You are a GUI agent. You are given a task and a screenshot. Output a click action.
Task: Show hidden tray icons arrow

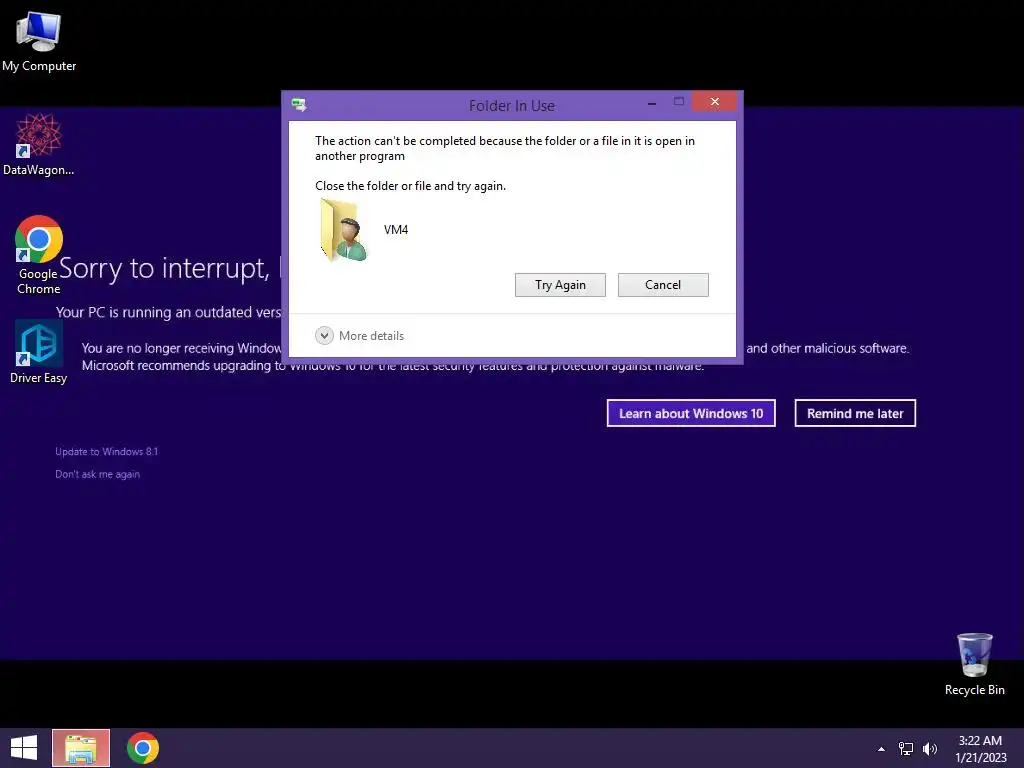[x=881, y=749]
